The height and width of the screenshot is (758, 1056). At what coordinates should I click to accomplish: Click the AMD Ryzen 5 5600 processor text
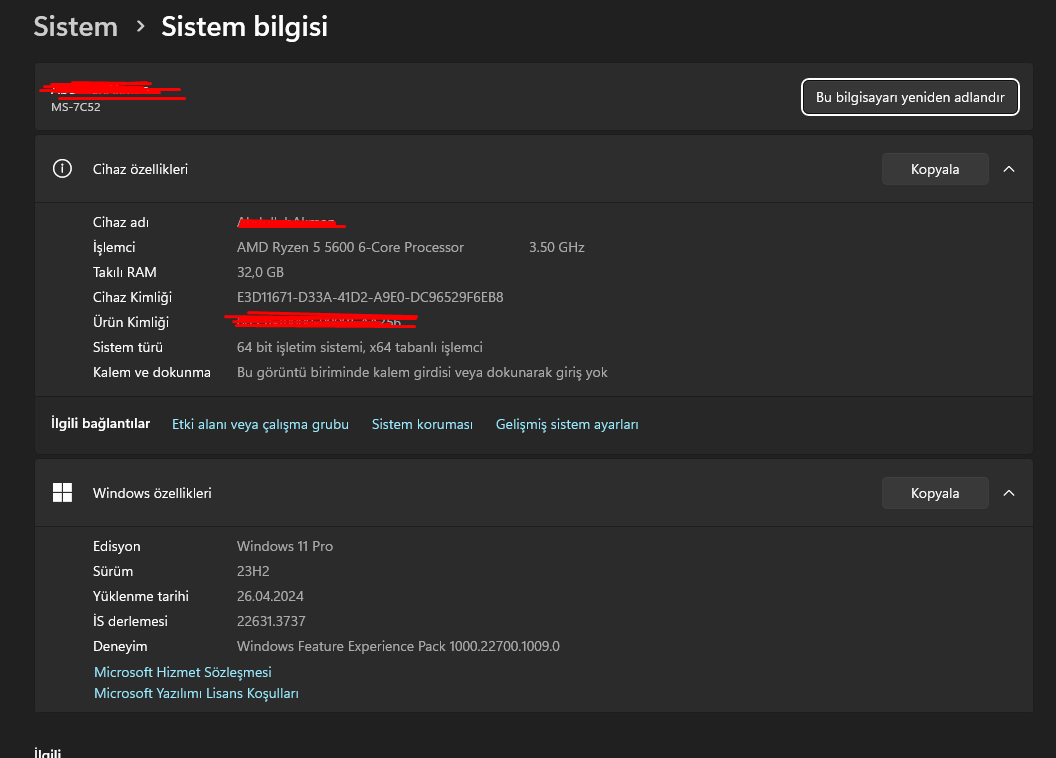point(350,247)
